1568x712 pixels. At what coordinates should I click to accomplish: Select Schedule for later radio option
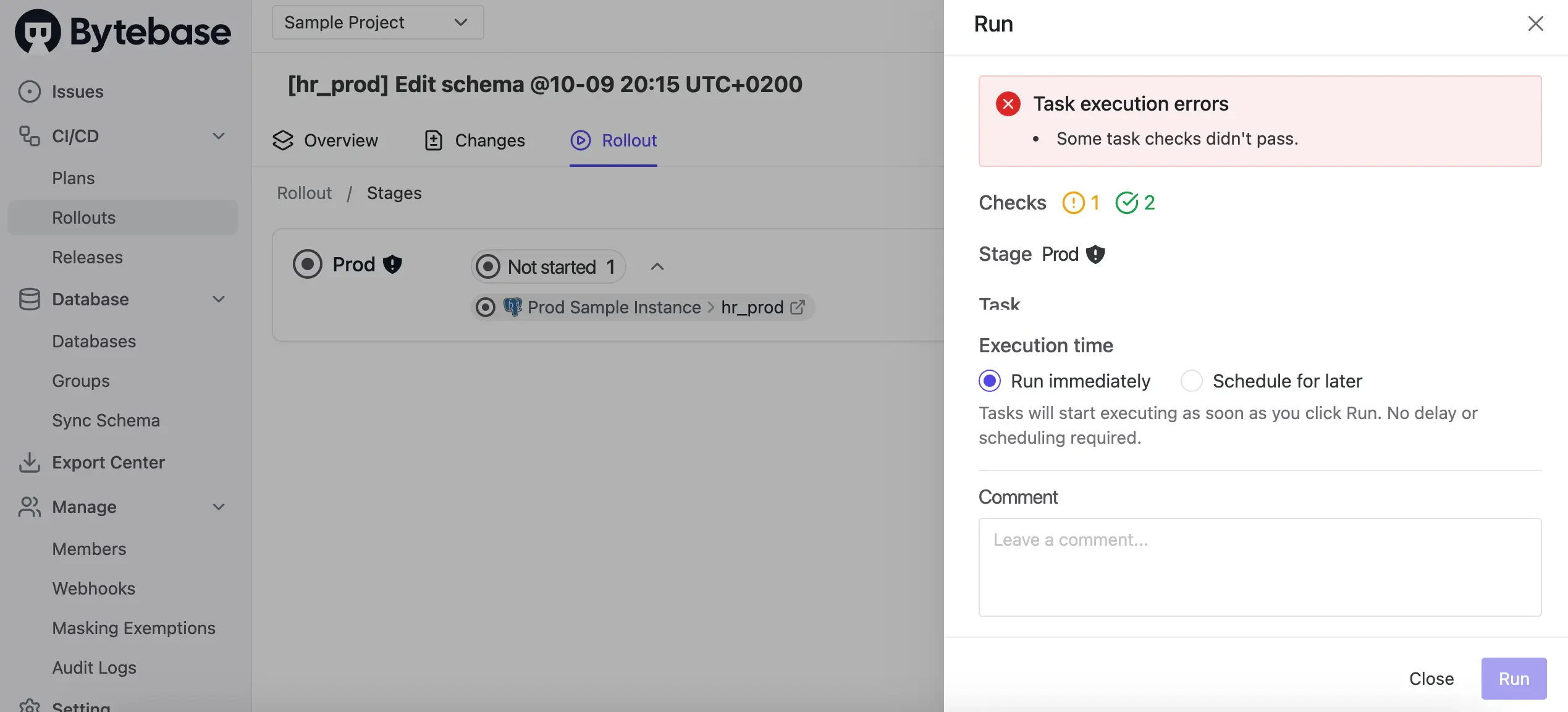(1192, 381)
